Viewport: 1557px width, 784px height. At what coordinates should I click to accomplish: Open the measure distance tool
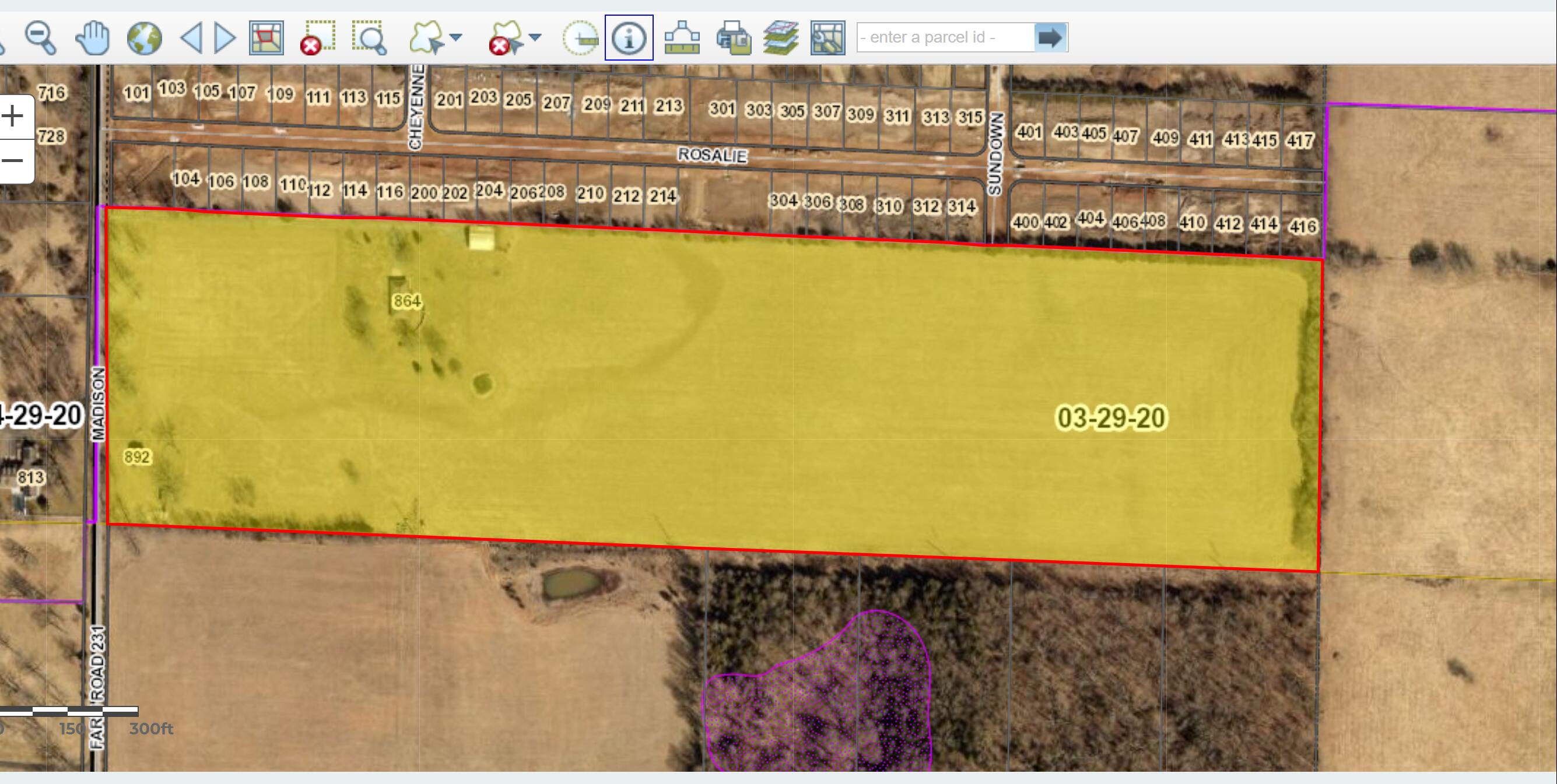click(x=682, y=38)
